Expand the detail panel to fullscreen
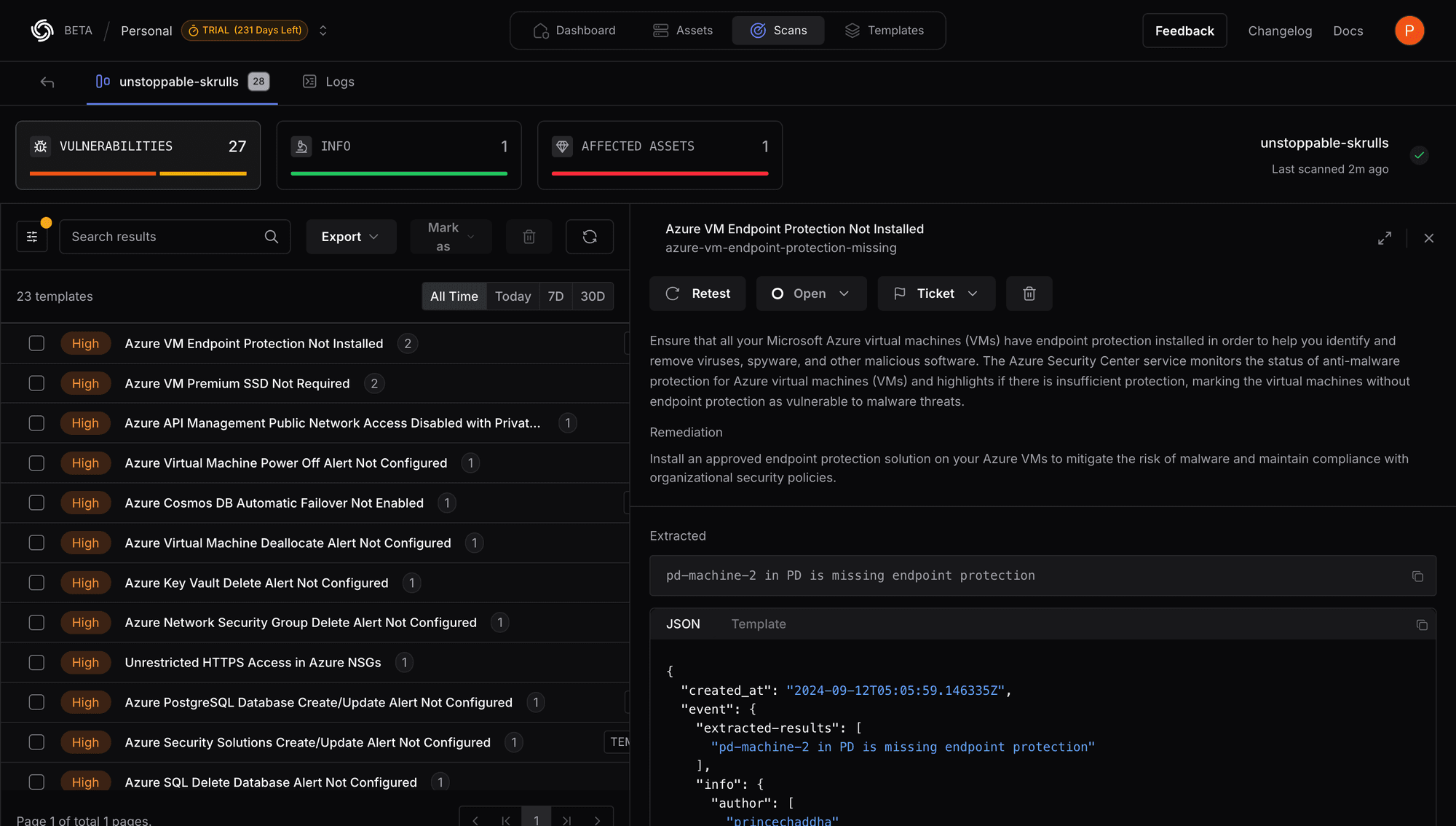This screenshot has height=826, width=1456. pyautogui.click(x=1385, y=238)
